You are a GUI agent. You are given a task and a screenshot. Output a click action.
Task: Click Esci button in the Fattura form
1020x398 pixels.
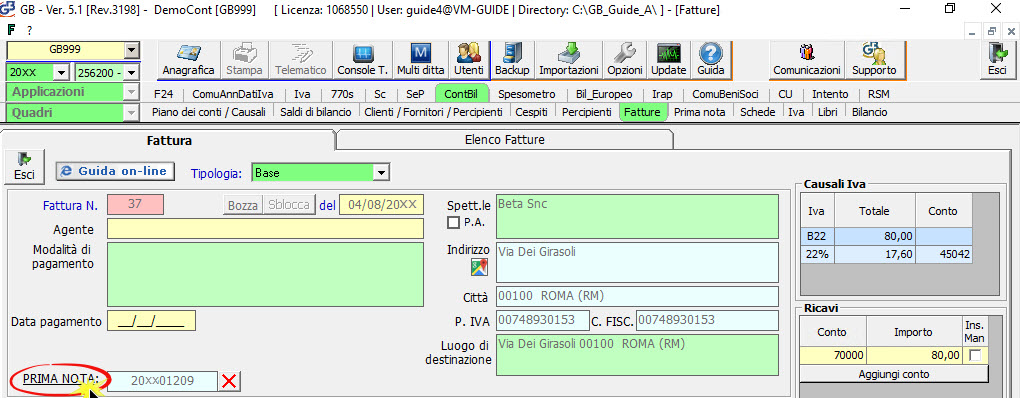click(24, 166)
